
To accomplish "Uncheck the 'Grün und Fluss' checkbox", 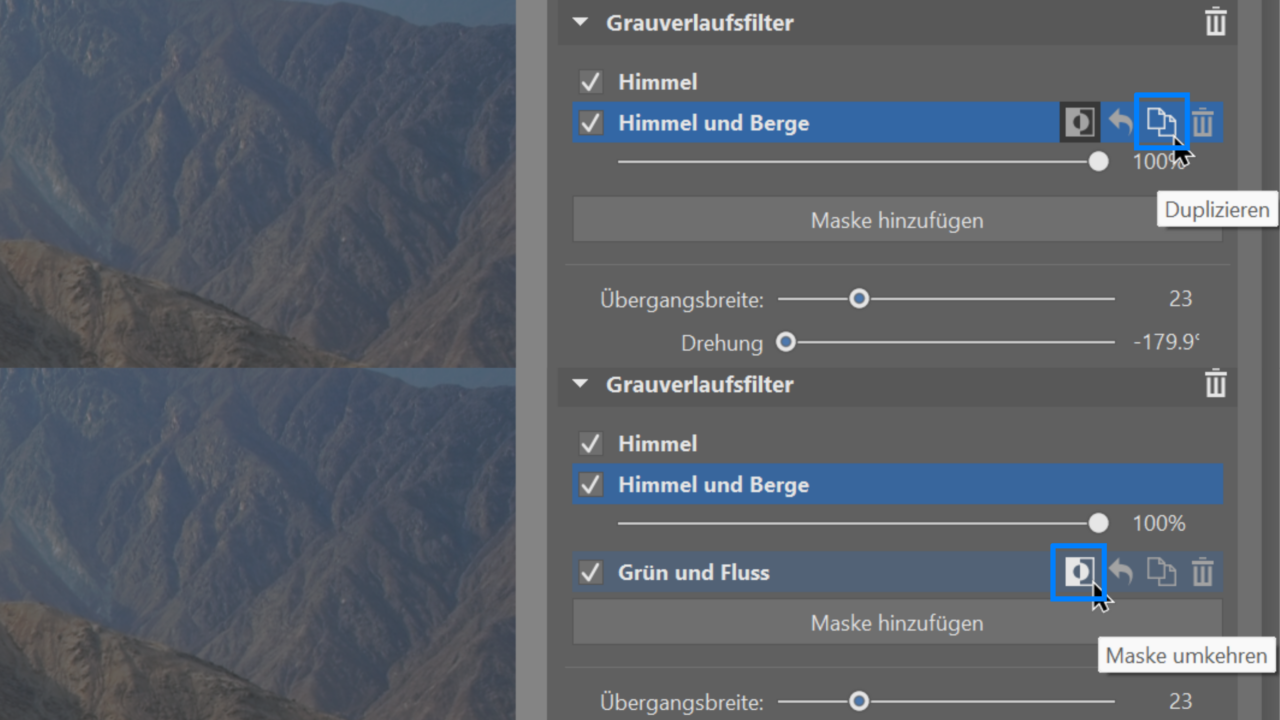I will [x=590, y=572].
